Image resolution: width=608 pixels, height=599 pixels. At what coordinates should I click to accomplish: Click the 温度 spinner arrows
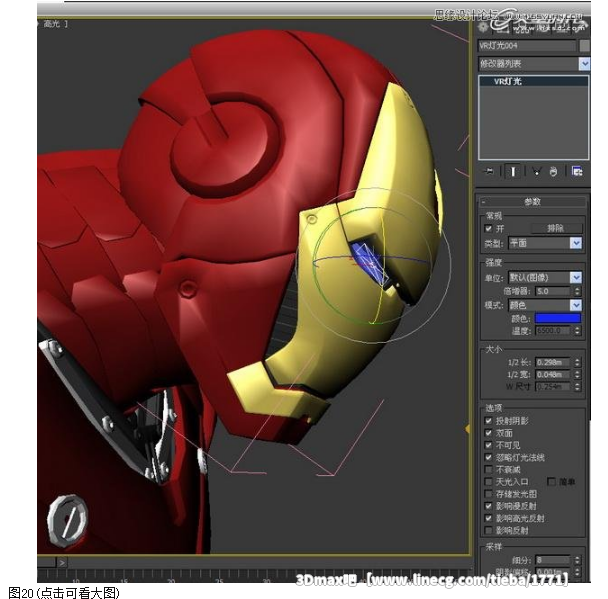(x=577, y=331)
